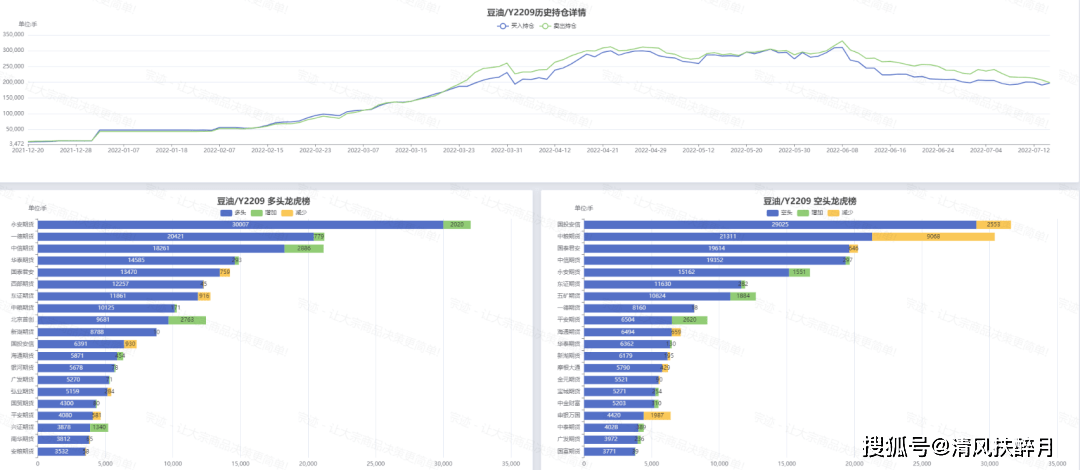
Task: Toggle the 买入持仓 legend in line chart
Action: pyautogui.click(x=503, y=26)
